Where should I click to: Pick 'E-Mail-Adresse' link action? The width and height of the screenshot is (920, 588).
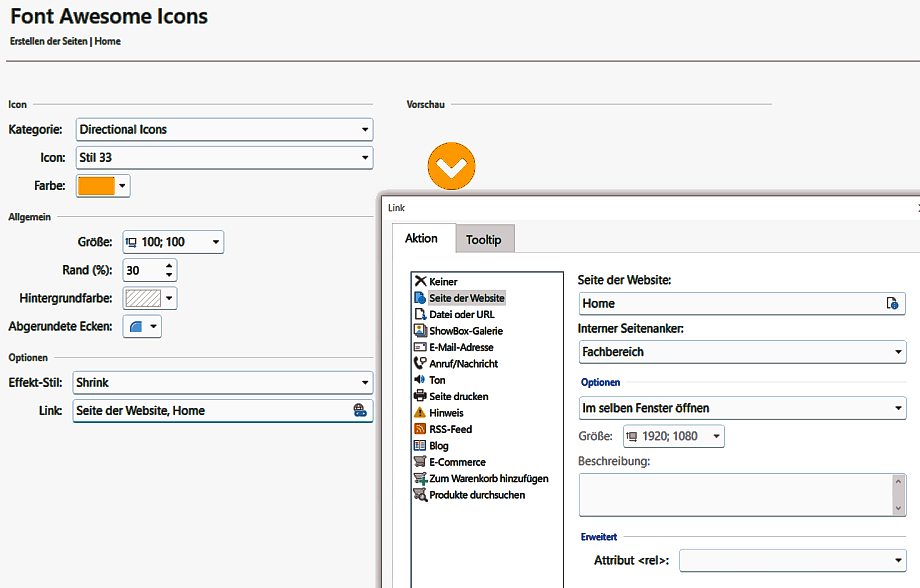(463, 347)
